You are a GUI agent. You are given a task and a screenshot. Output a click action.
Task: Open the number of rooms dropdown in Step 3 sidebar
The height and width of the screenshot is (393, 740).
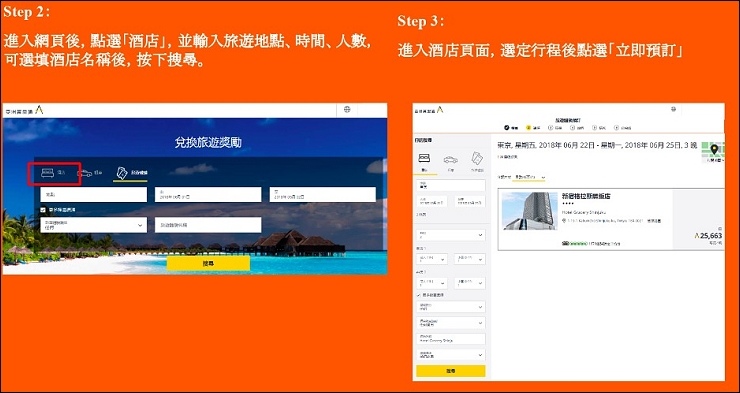tap(451, 235)
